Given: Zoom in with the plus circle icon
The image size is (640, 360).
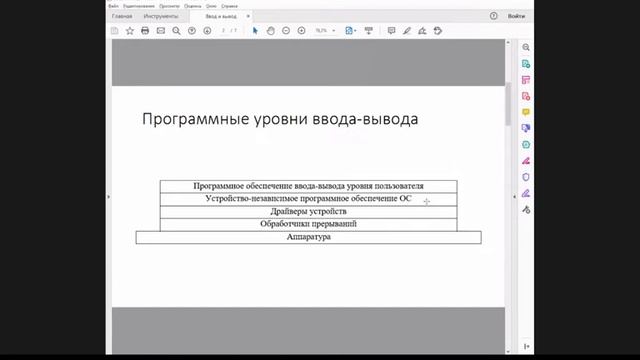Looking at the screenshot, I should [x=302, y=31].
